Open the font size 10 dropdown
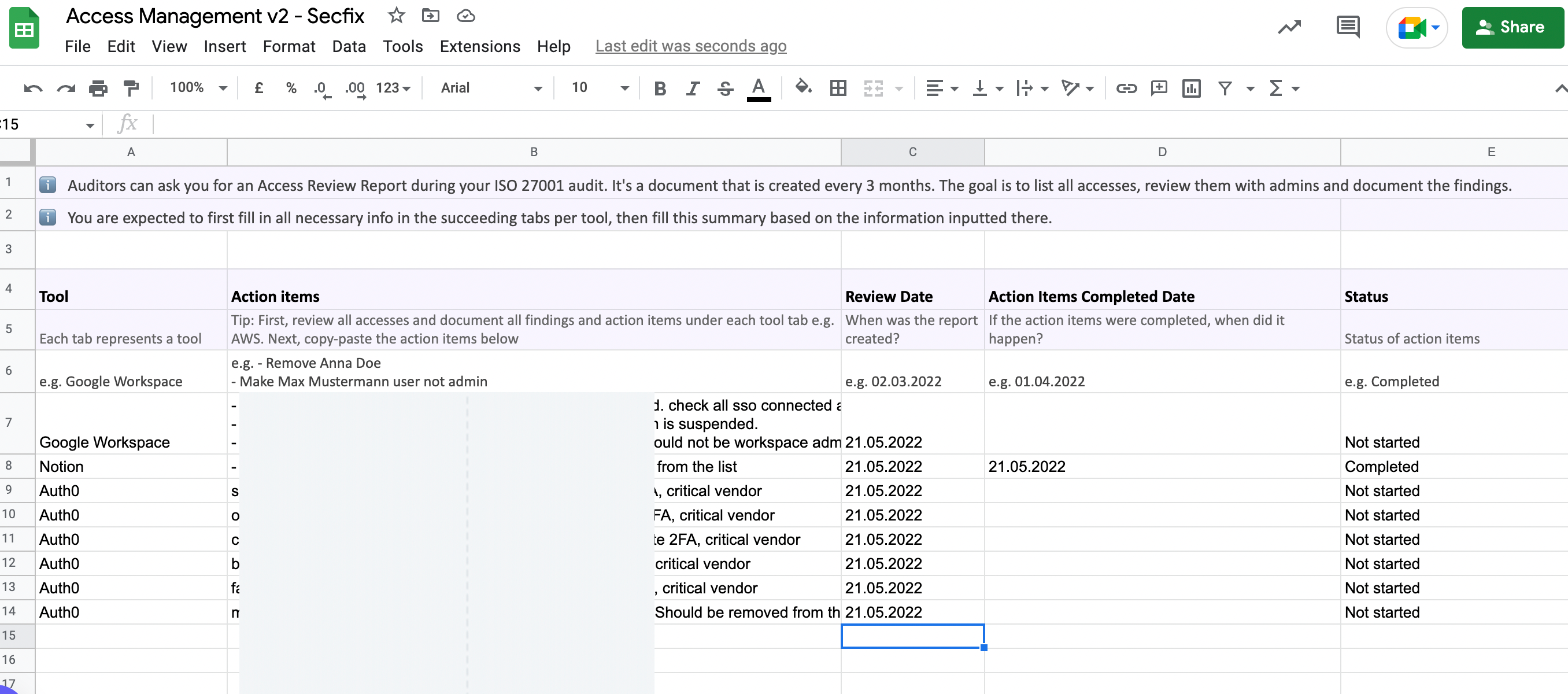The height and width of the screenshot is (694, 1568). (600, 88)
